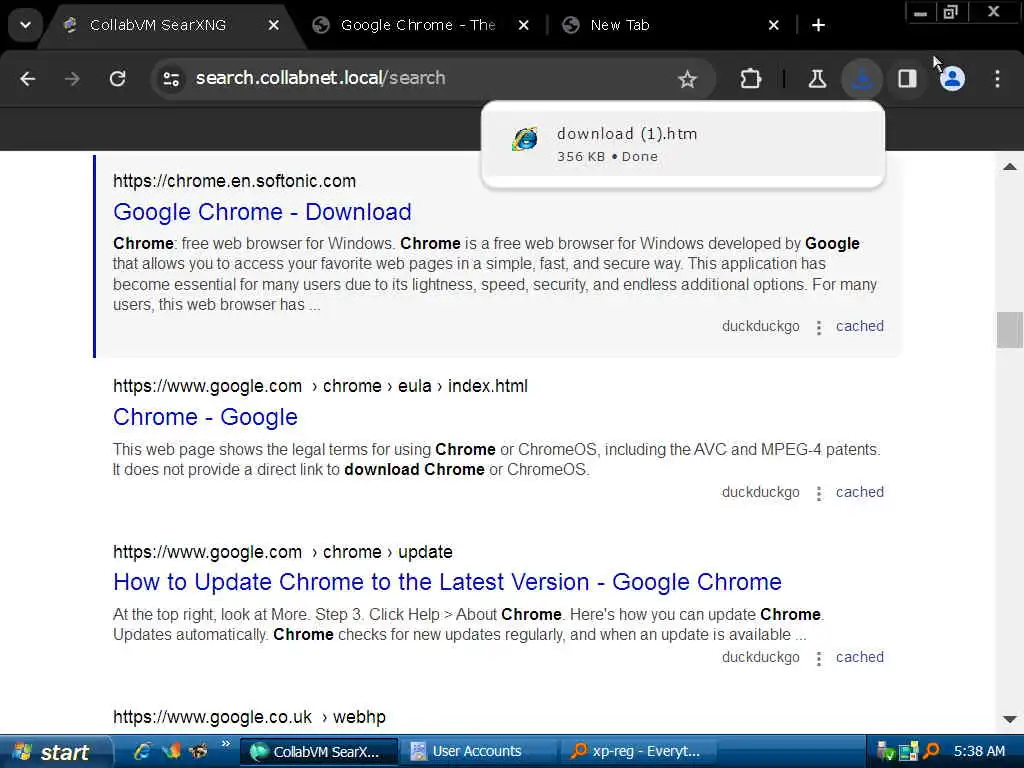Open cached link for Softonic result

859,326
